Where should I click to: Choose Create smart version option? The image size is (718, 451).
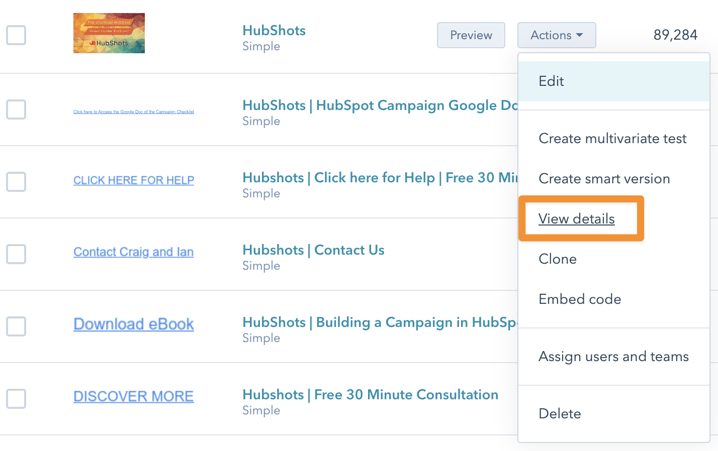coord(604,179)
